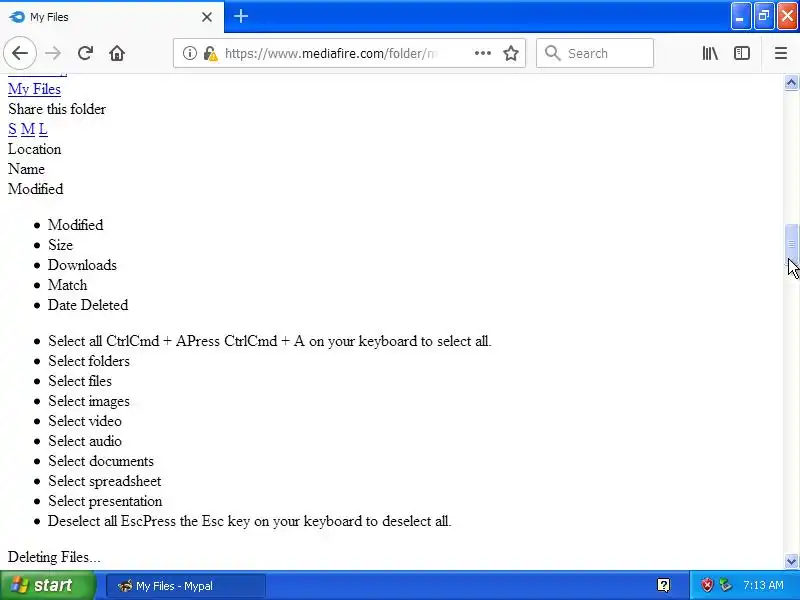Click Select spreadsheet entry
Viewport: 800px width, 600px height.
click(x=105, y=481)
